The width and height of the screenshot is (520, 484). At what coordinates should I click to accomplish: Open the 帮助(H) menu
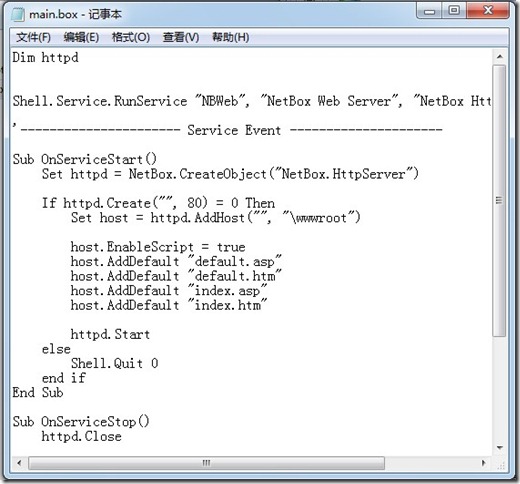[231, 37]
